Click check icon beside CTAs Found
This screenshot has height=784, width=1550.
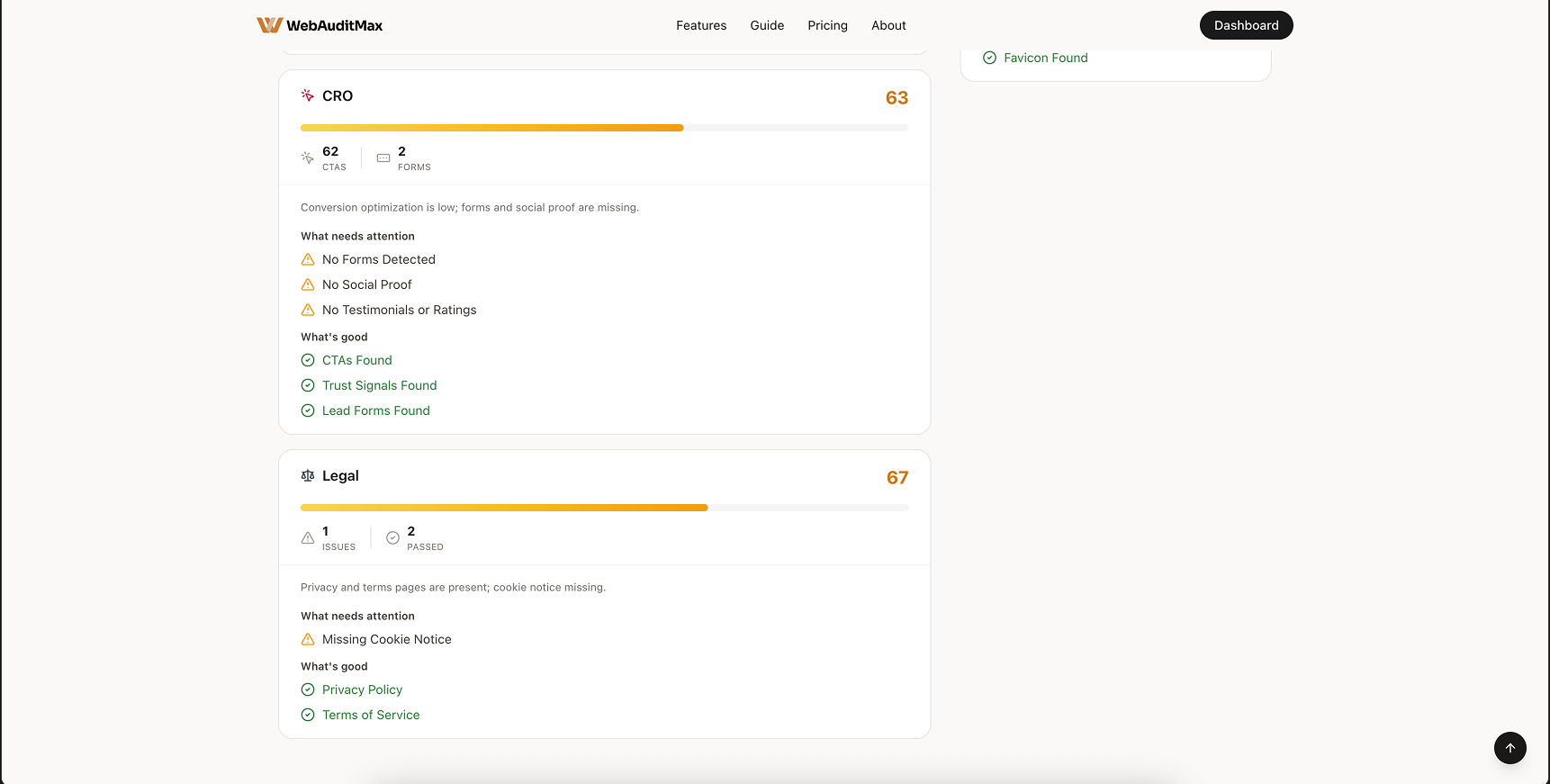(x=308, y=360)
